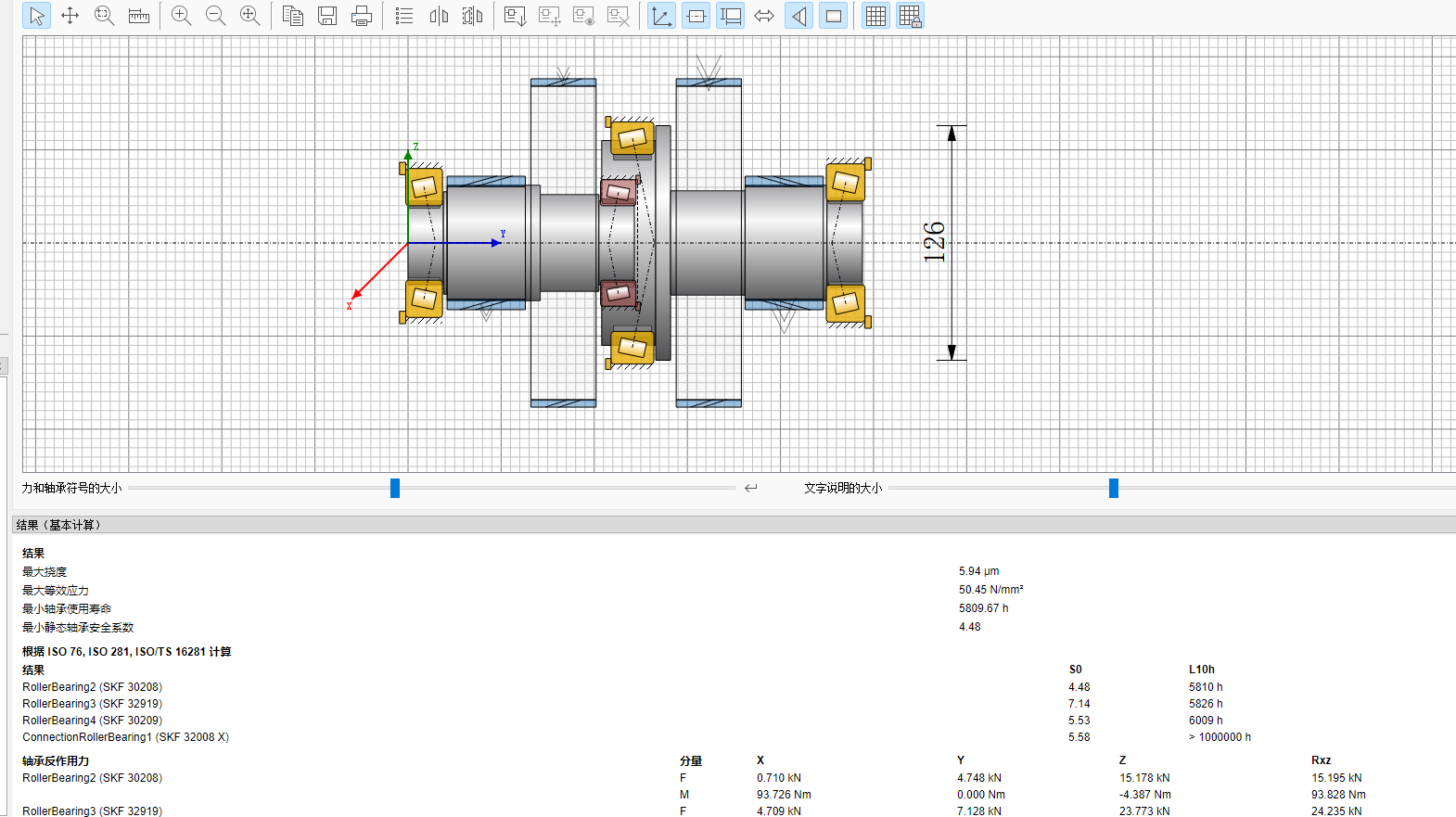Click the zoom-to-fit magnifier icon
Image resolution: width=1456 pixels, height=817 pixels.
tap(250, 16)
